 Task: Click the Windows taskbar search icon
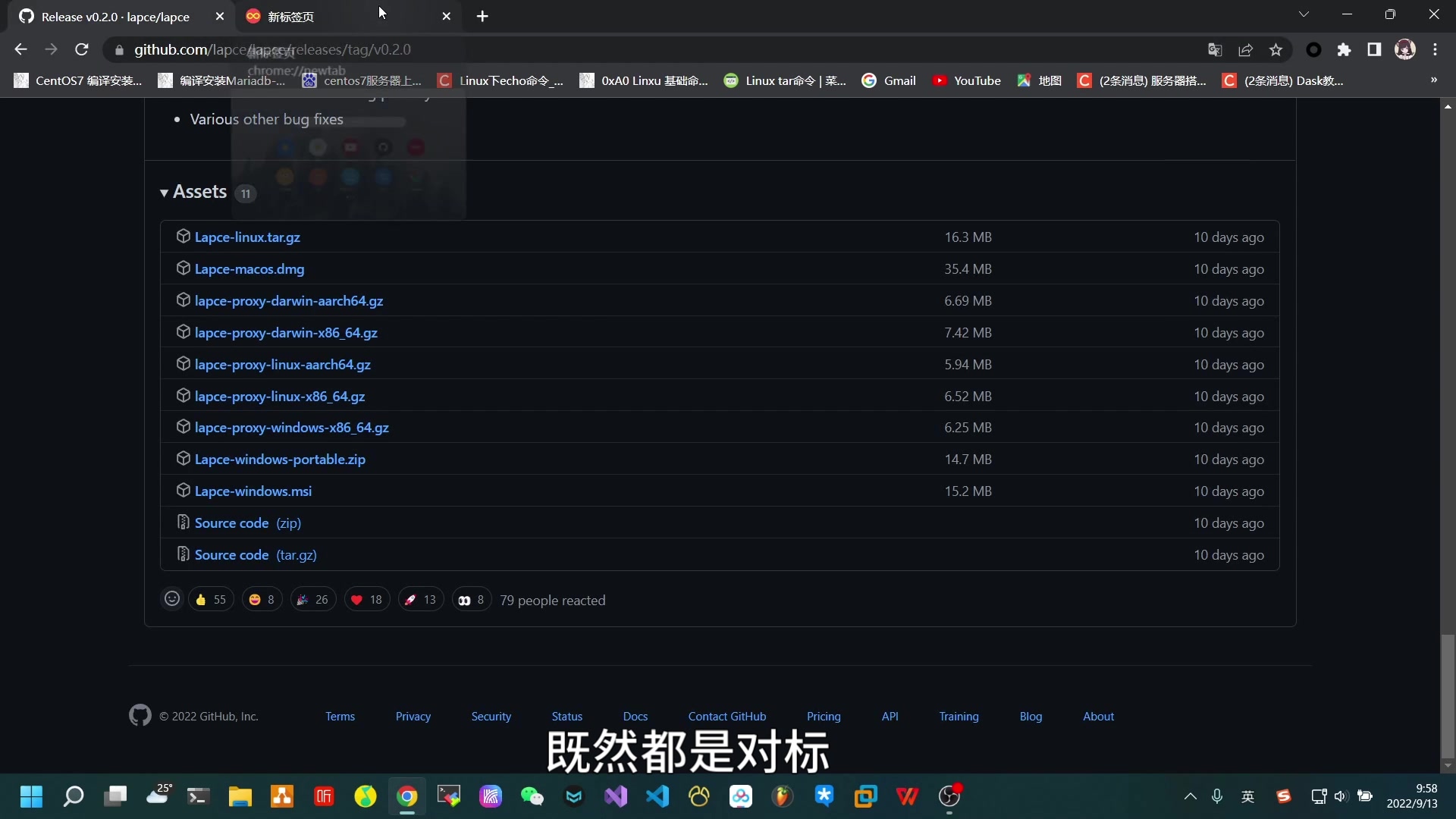[x=73, y=796]
